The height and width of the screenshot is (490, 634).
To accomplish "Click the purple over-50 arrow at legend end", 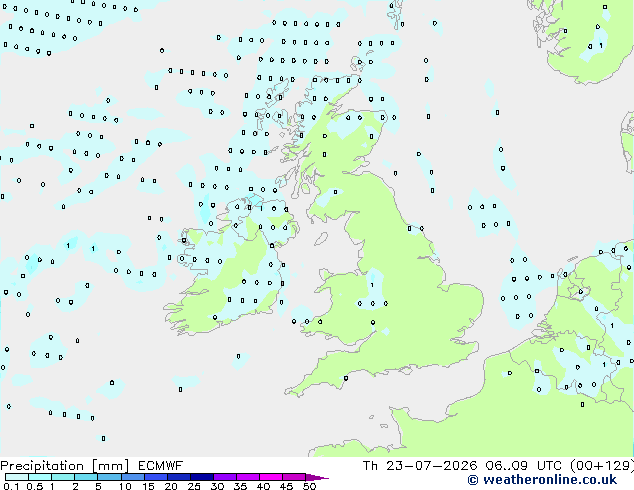I will [x=317, y=477].
